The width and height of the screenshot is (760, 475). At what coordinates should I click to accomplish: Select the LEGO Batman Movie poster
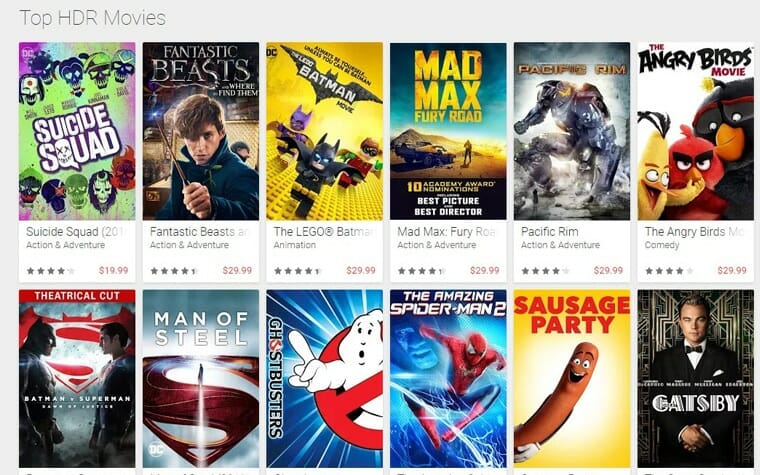click(324, 131)
